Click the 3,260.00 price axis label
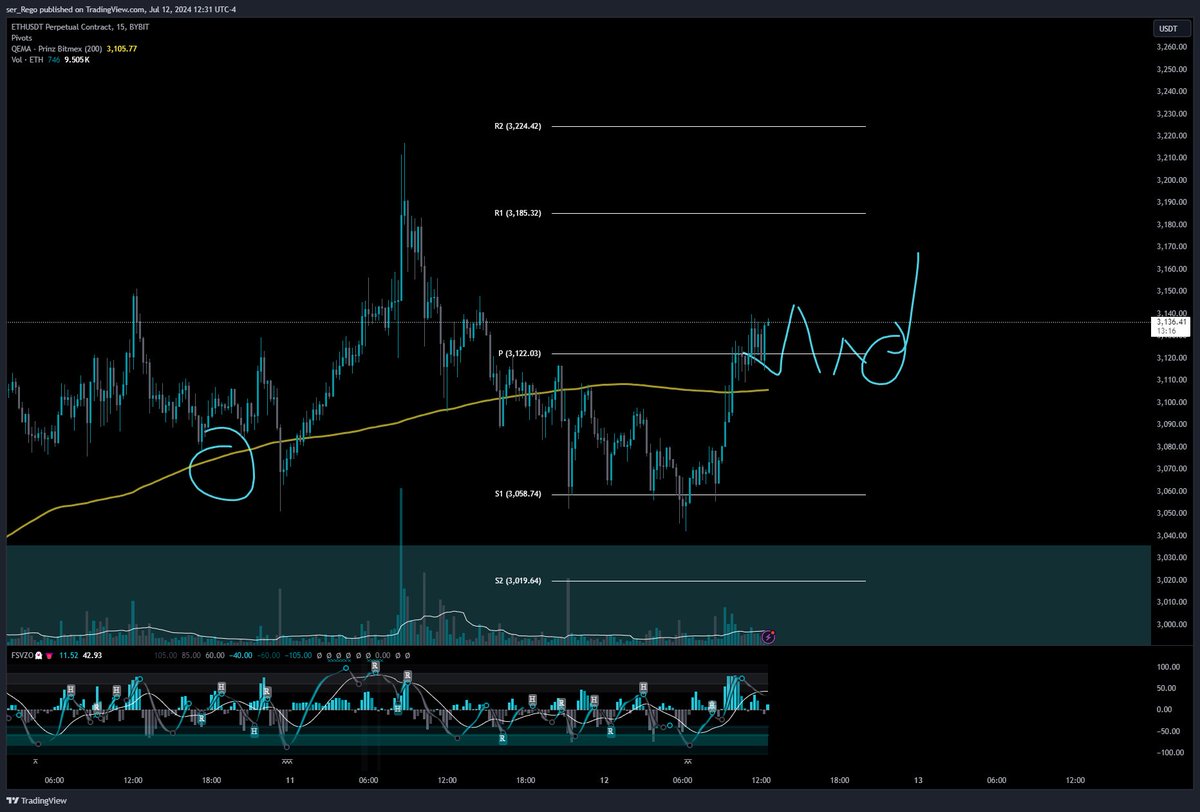1200x812 pixels. tap(1171, 47)
